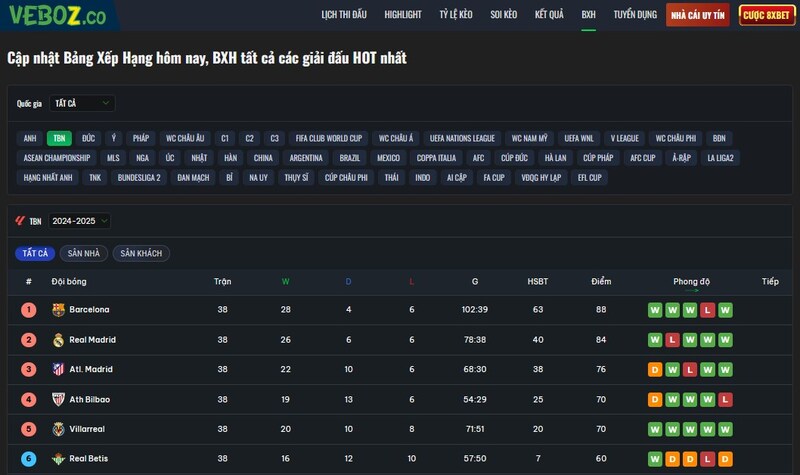The height and width of the screenshot is (475, 800).
Task: Click the red L form badge in Barcelona row
Action: tap(707, 310)
